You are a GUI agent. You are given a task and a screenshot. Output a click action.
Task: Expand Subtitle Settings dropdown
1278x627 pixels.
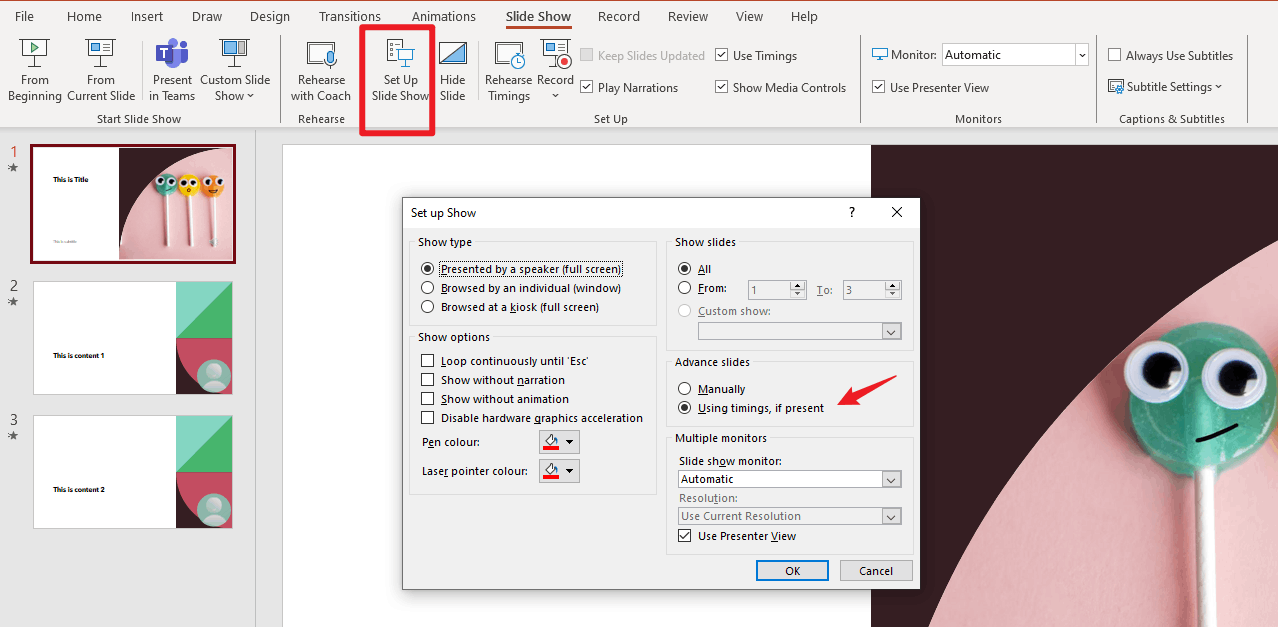click(1219, 87)
